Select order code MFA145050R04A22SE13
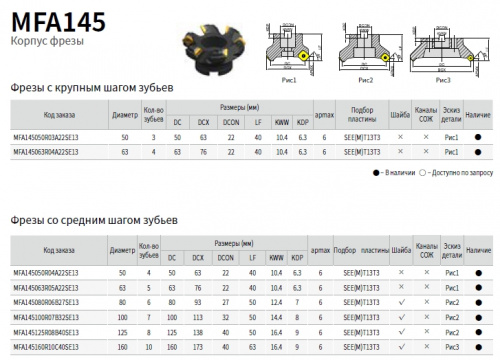Viewport: 500px width, 360px height. coord(46,273)
